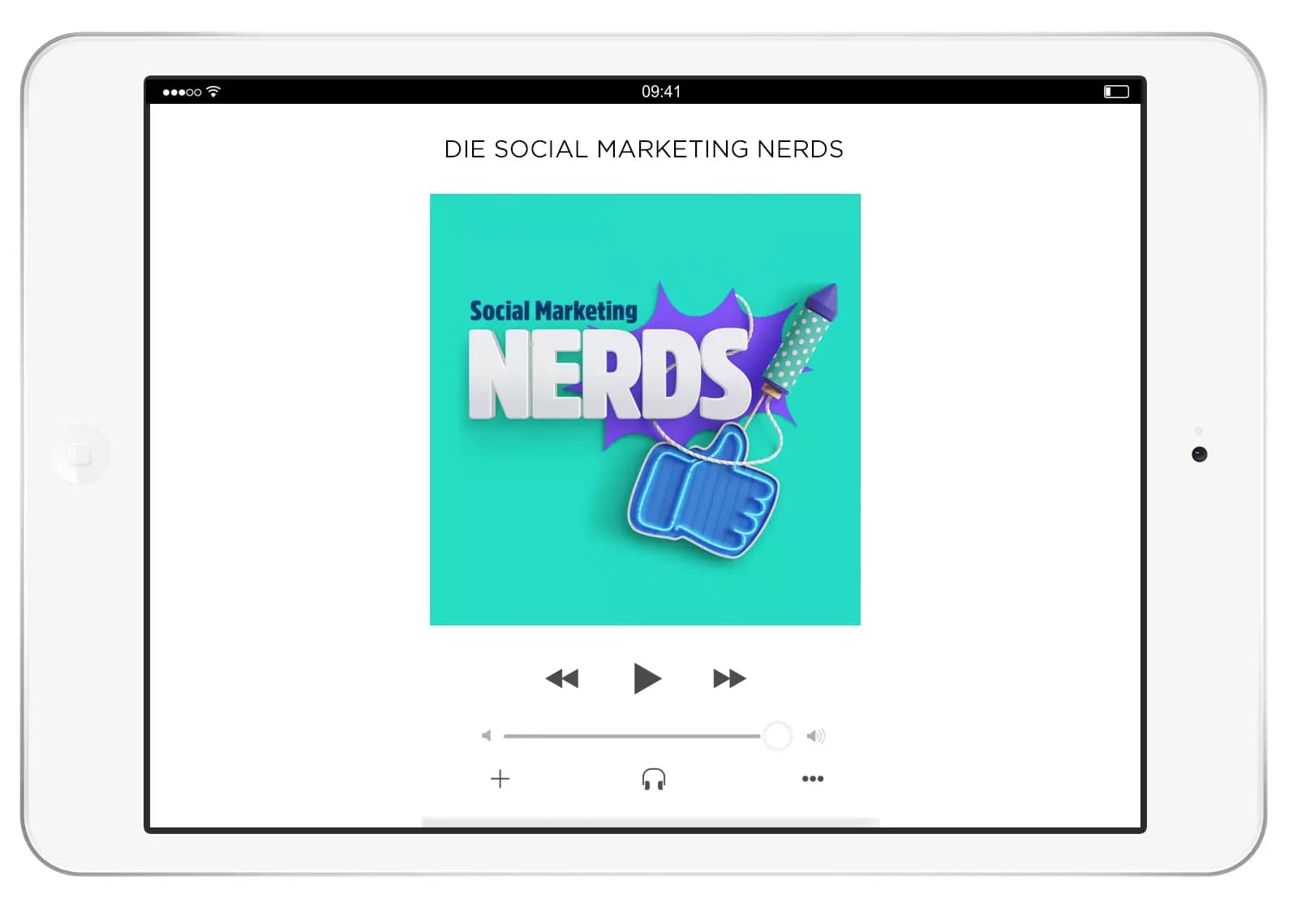The height and width of the screenshot is (924, 1293).
Task: Click the Wi-Fi icon in status bar
Action: 213,92
